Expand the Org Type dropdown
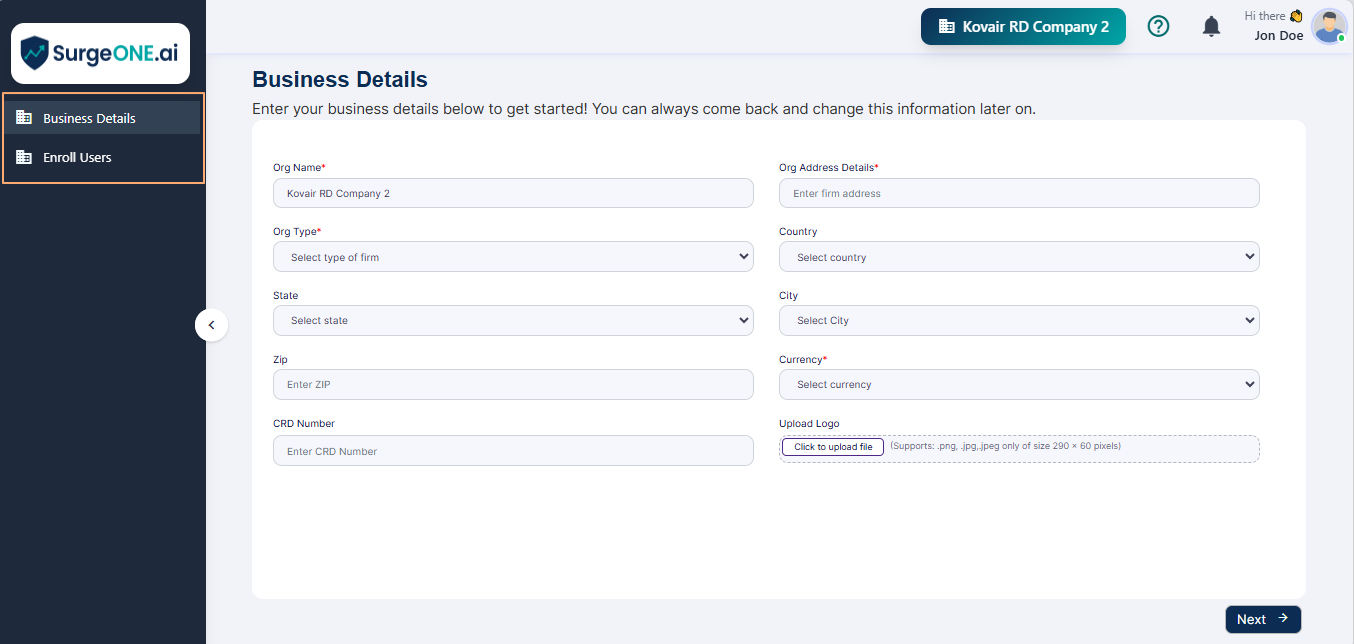1354x644 pixels. pyautogui.click(x=513, y=257)
